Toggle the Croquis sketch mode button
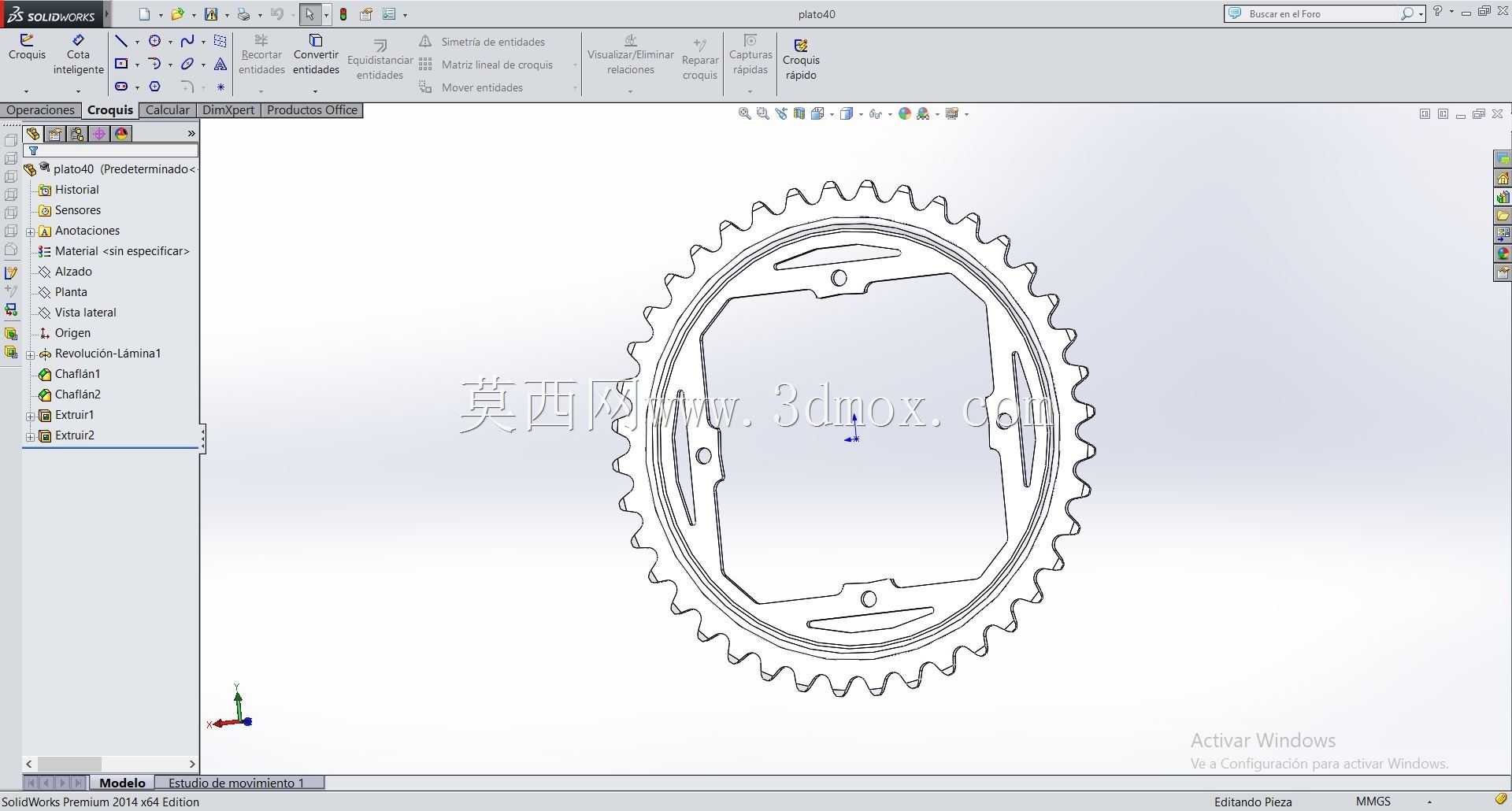1512x811 pixels. [x=27, y=47]
